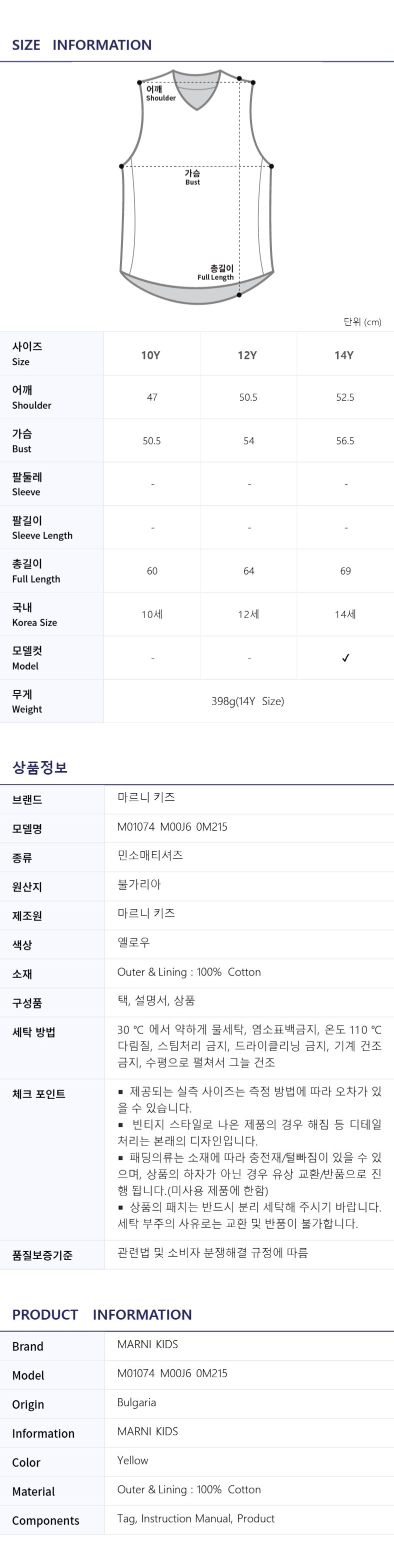Click the 상품정보 section heading
394x1568 pixels.
(39, 768)
